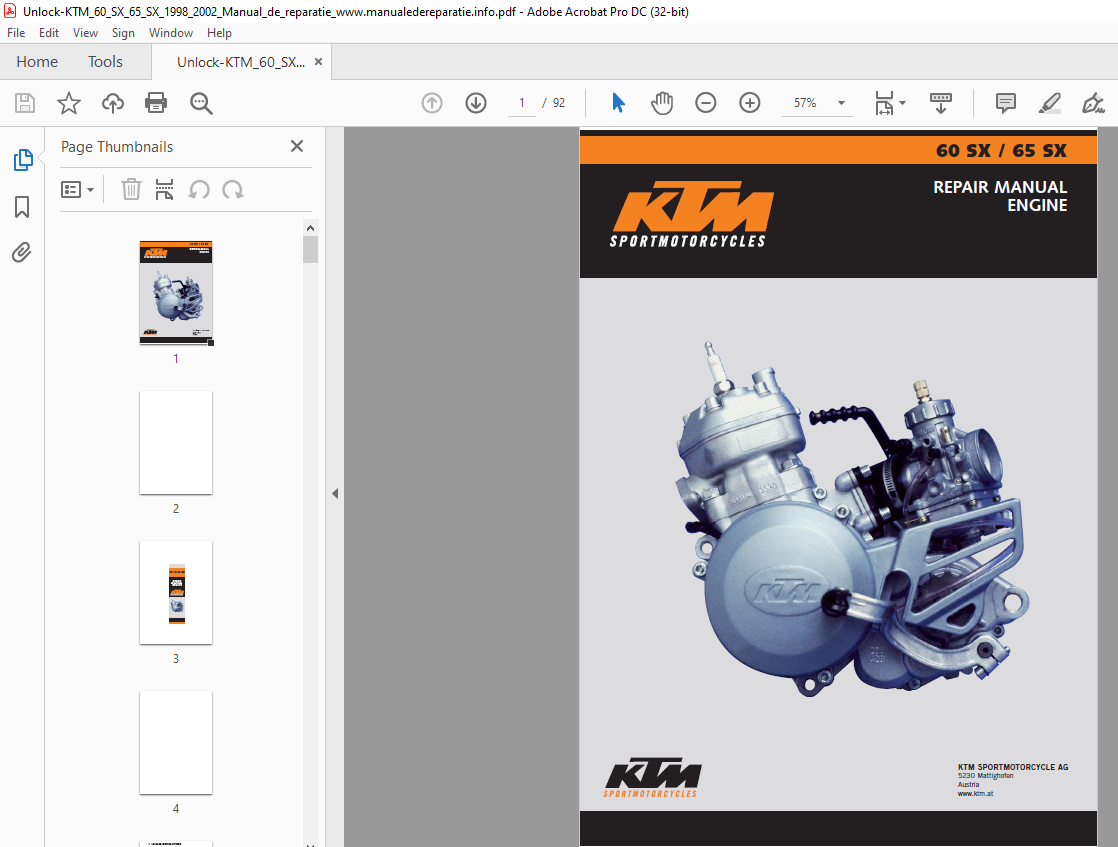Go to previous page arrow
This screenshot has width=1118, height=847.
point(432,103)
